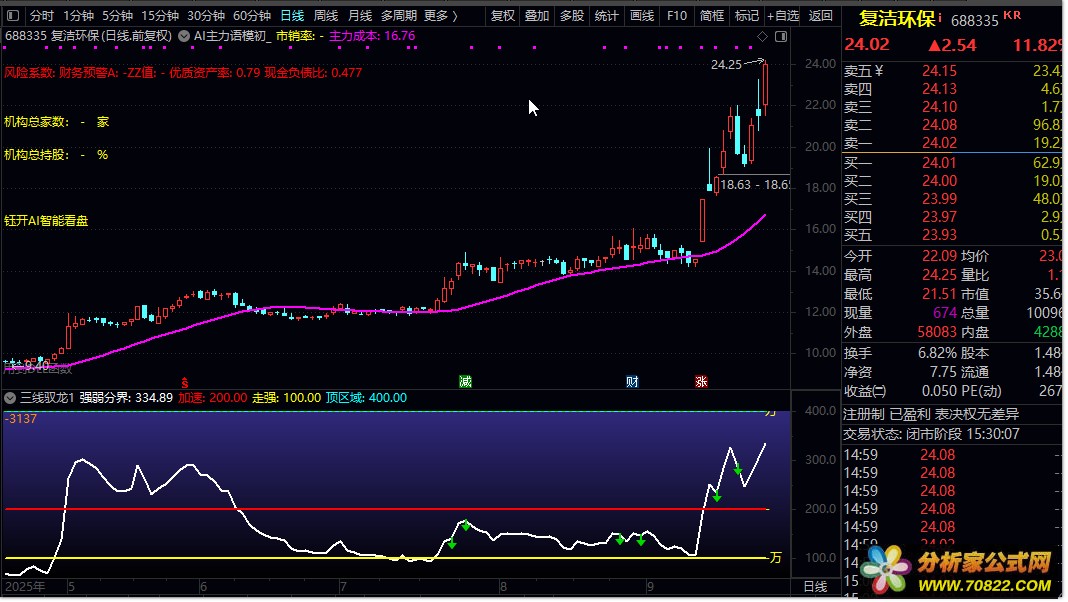Click the red S marker on chart

point(184,382)
